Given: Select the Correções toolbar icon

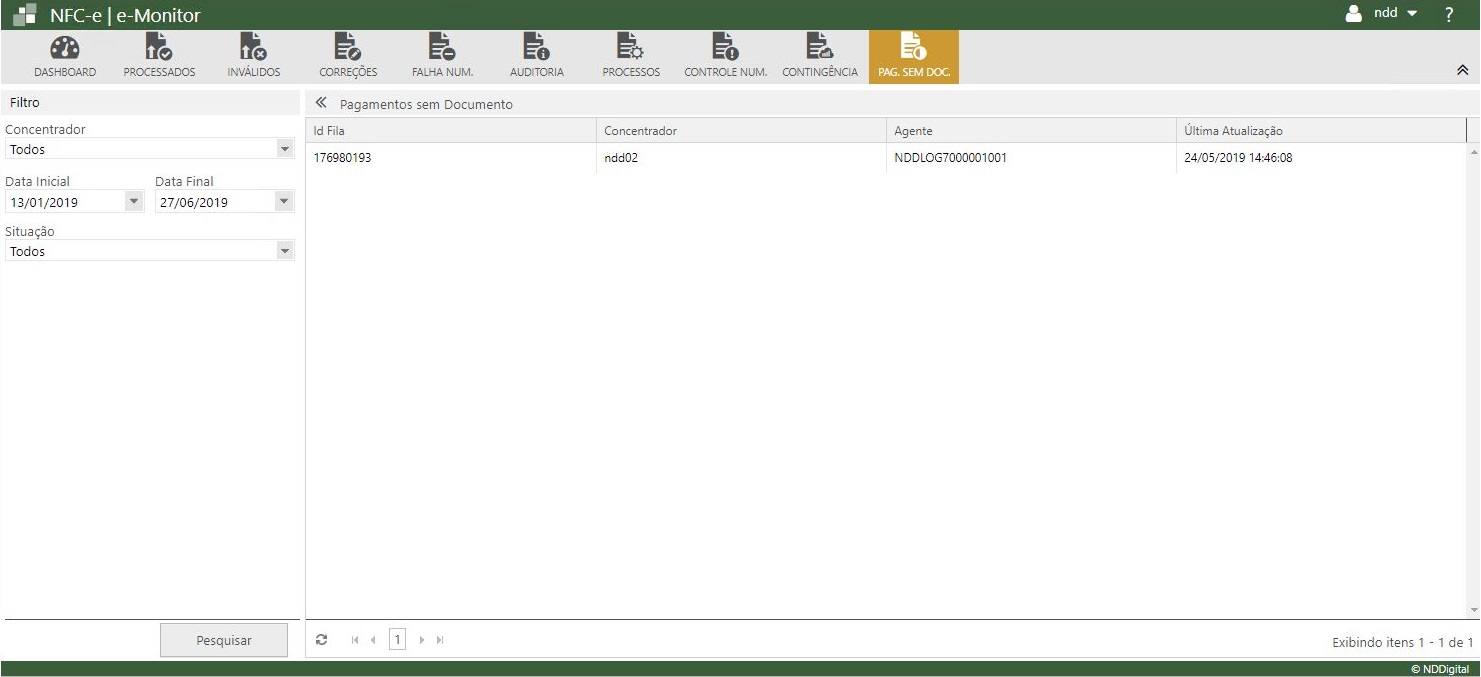Looking at the screenshot, I should click(x=348, y=48).
